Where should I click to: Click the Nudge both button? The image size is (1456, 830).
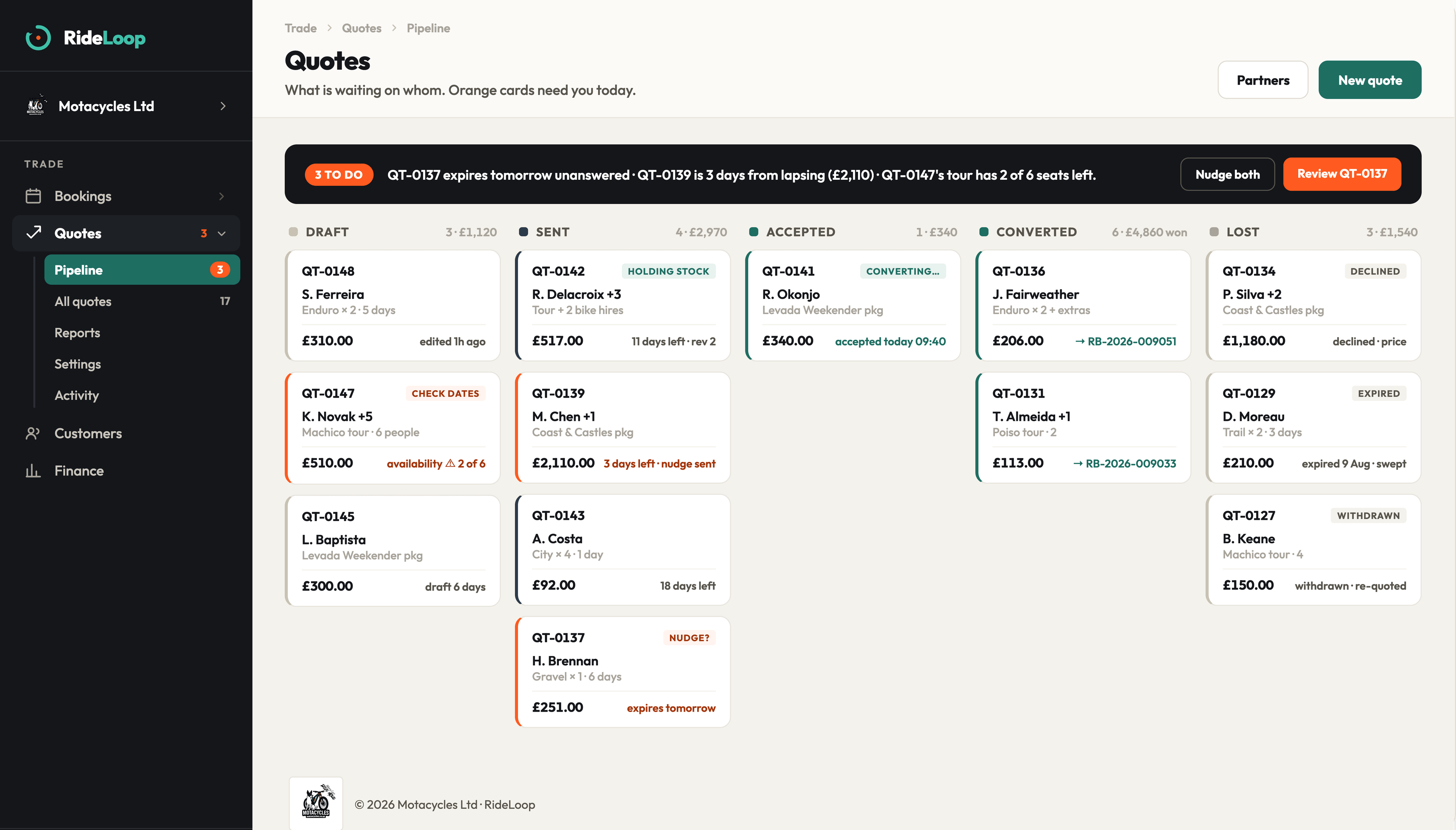pos(1227,174)
